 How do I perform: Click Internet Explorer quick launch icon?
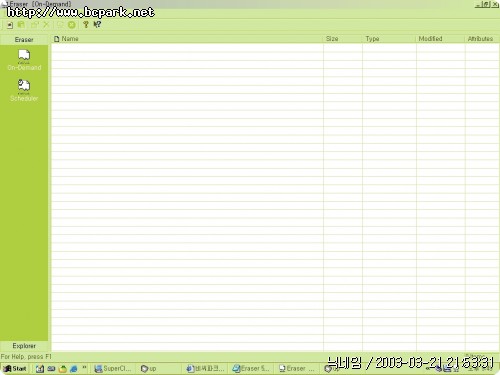coord(74,369)
